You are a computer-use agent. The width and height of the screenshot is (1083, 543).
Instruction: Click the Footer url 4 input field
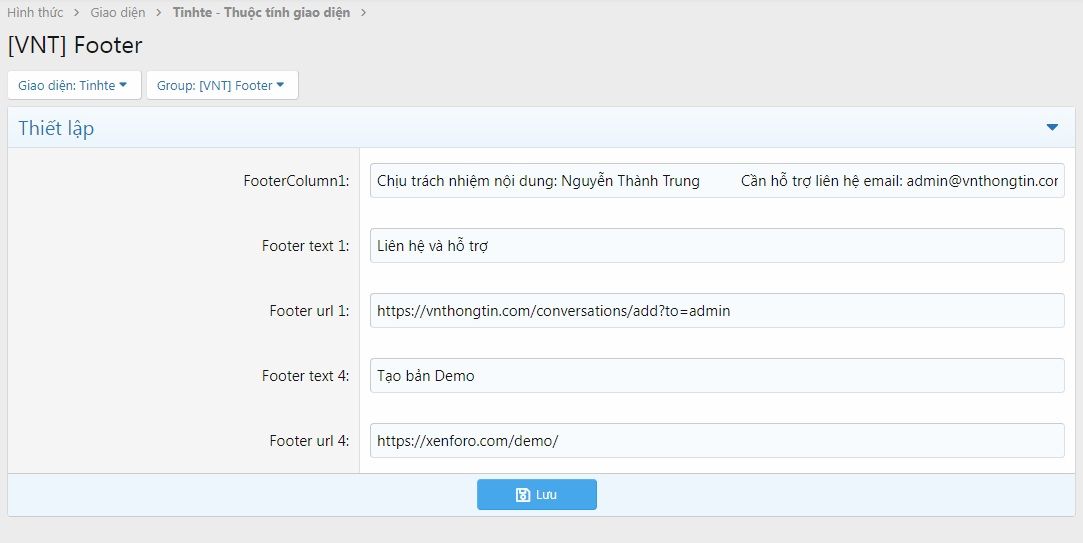tap(716, 441)
